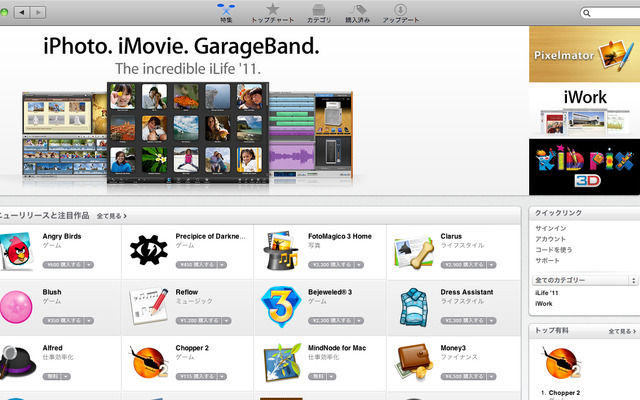640x400 pixels.
Task: Click the Angry Birds app icon
Action: (16, 251)
